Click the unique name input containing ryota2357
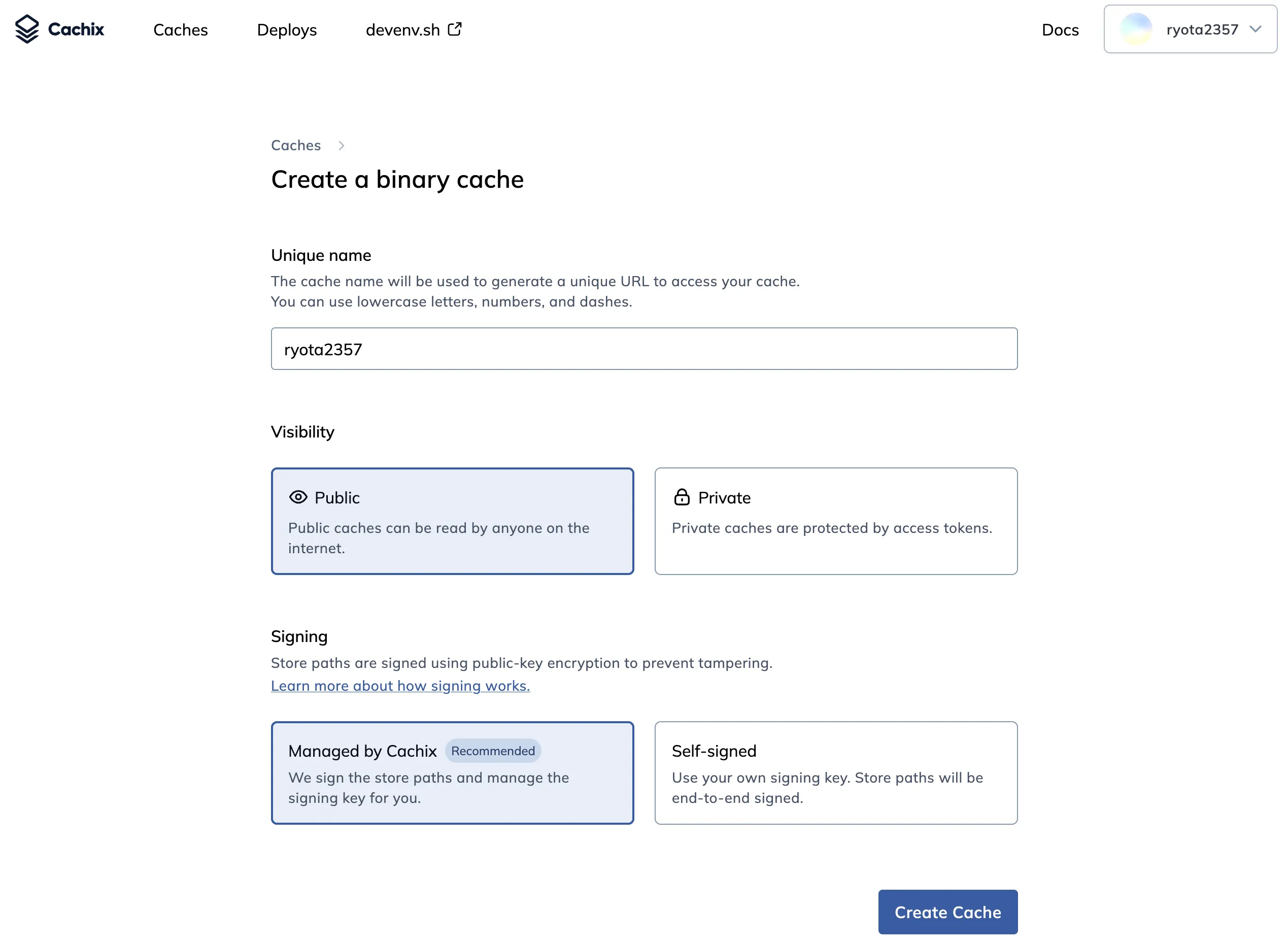Viewport: 1288px width, 944px height. click(x=643, y=349)
